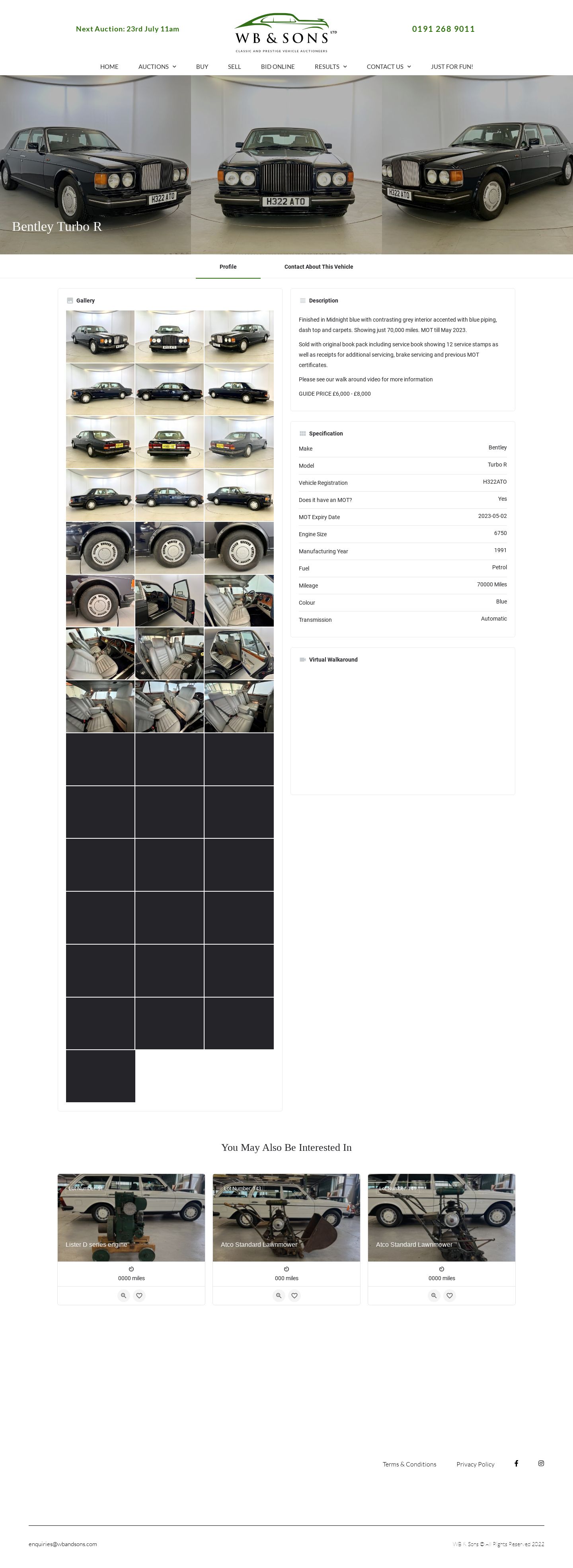This screenshot has height=1568, width=573.
Task: Click the Description panel lines icon
Action: (x=302, y=301)
